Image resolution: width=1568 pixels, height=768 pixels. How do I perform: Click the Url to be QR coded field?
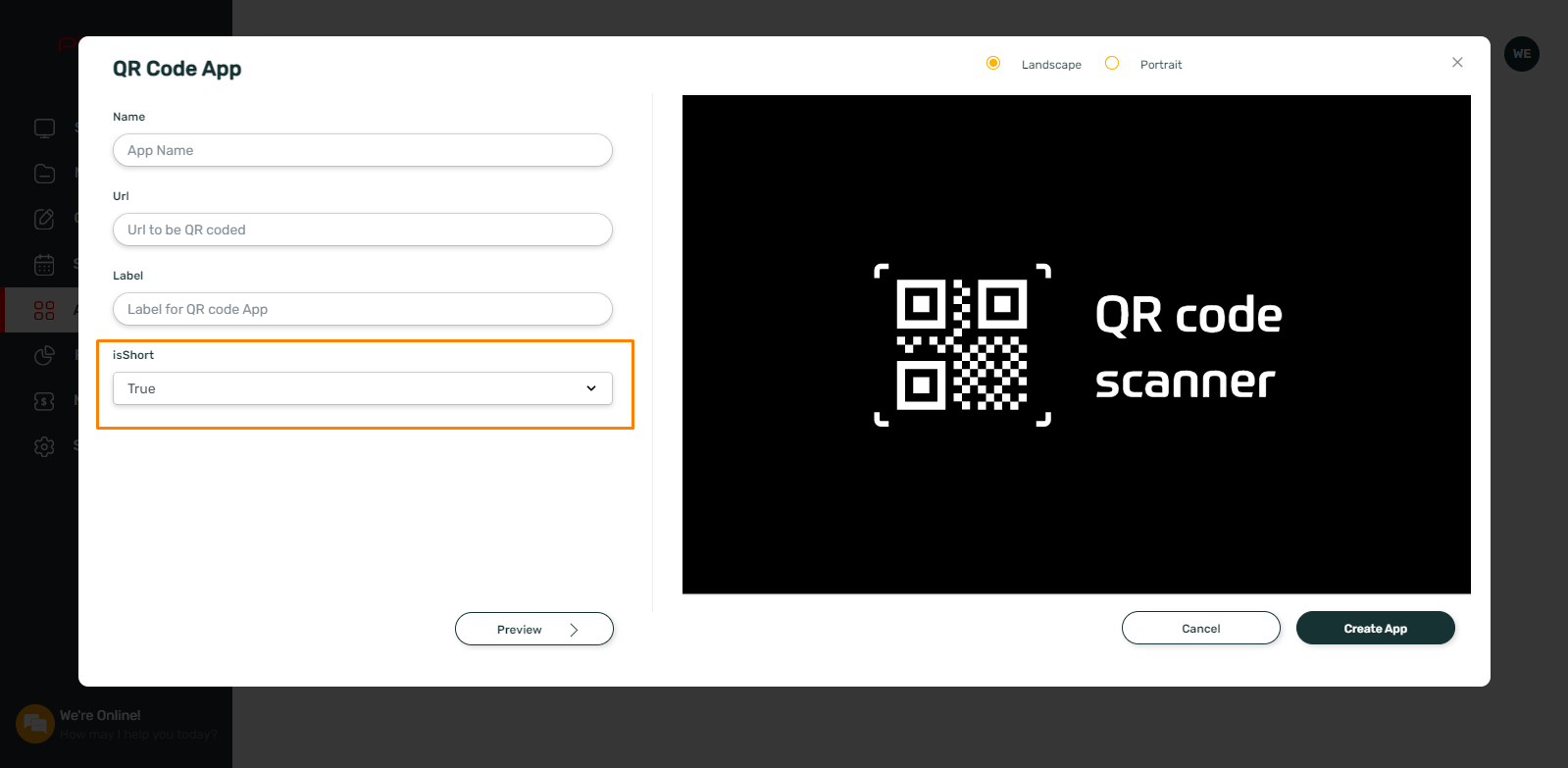point(363,230)
